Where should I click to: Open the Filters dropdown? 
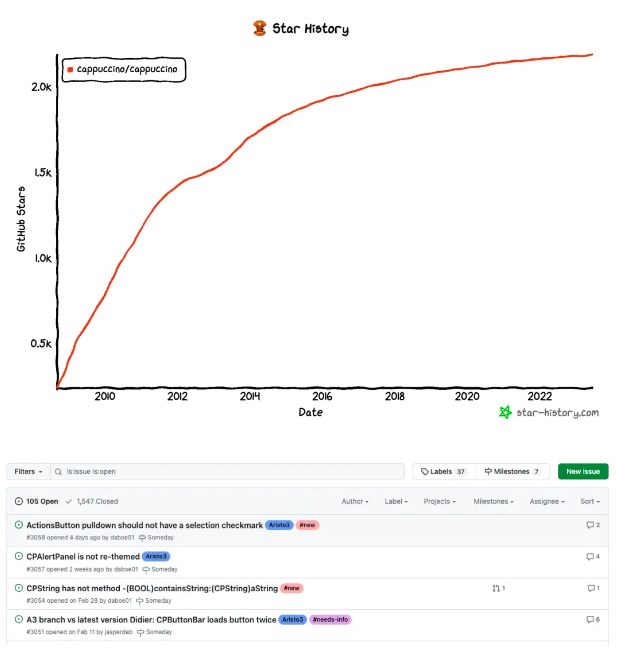click(x=28, y=471)
